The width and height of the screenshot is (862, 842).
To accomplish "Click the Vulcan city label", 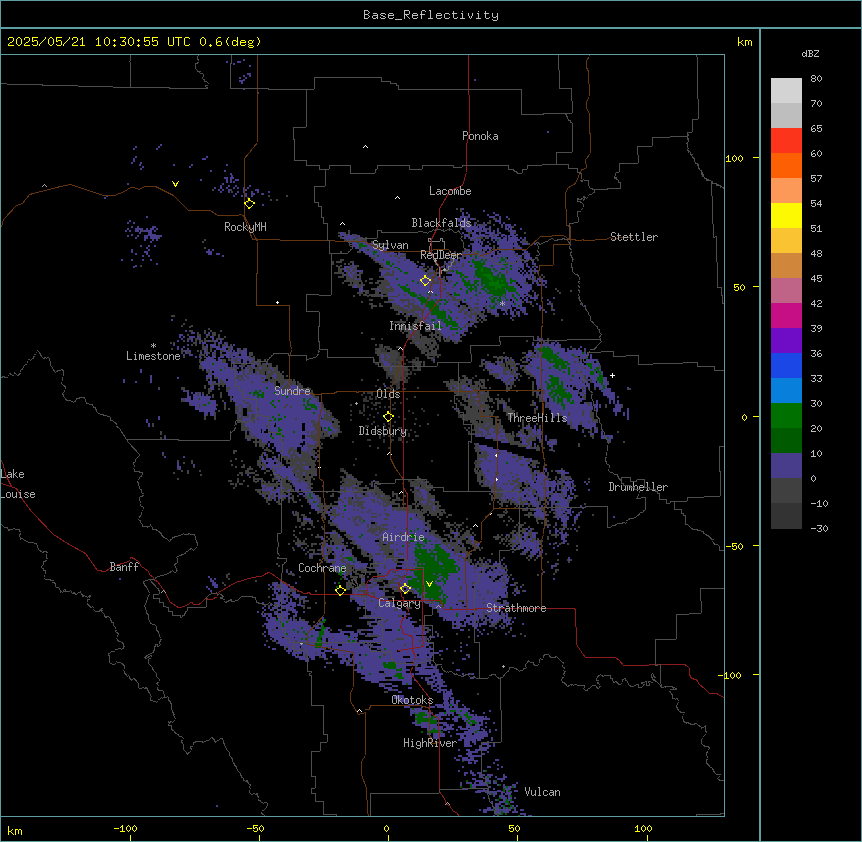I will click(543, 792).
